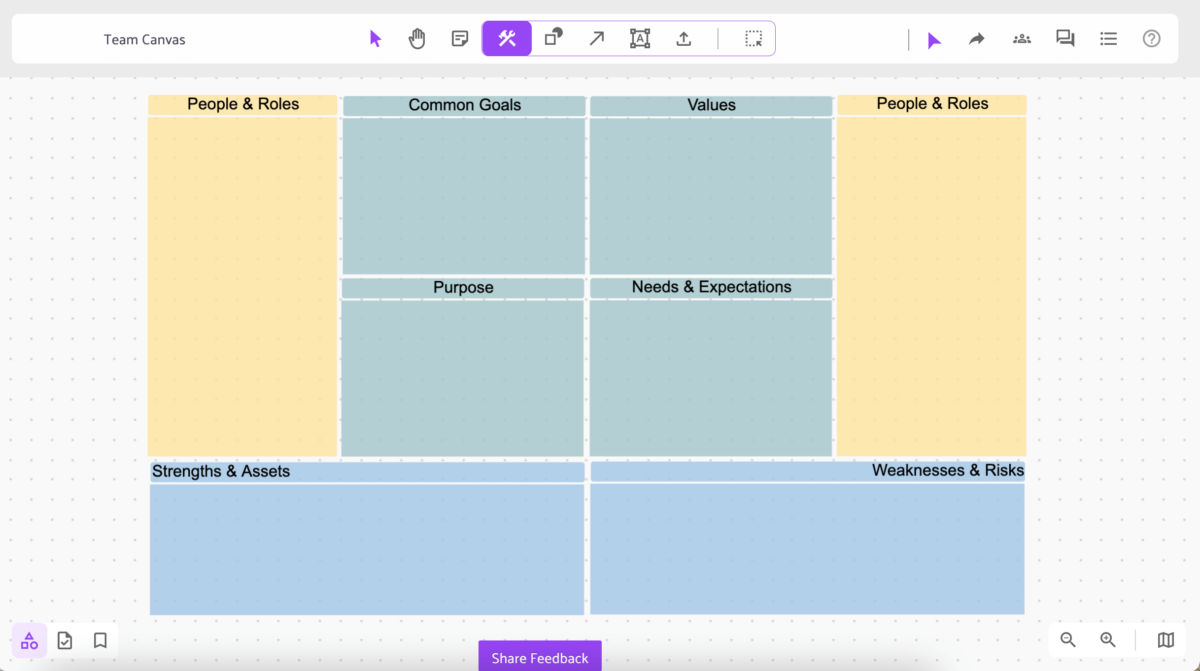This screenshot has width=1200, height=671.
Task: Pick the sticky note tool
Action: click(460, 38)
